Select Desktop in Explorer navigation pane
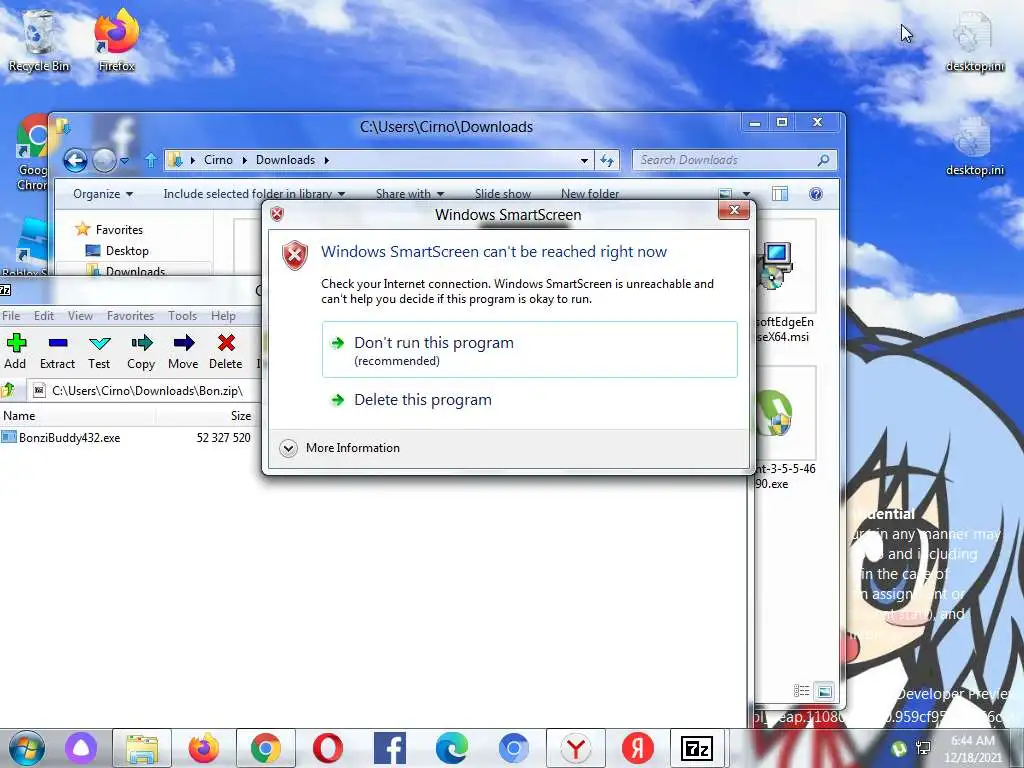This screenshot has height=768, width=1024. (x=118, y=251)
